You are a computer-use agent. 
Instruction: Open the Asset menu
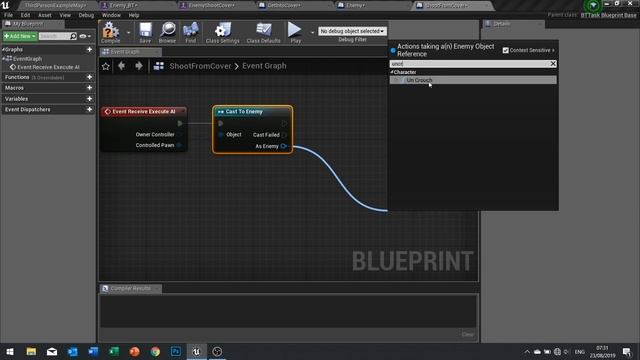45,15
